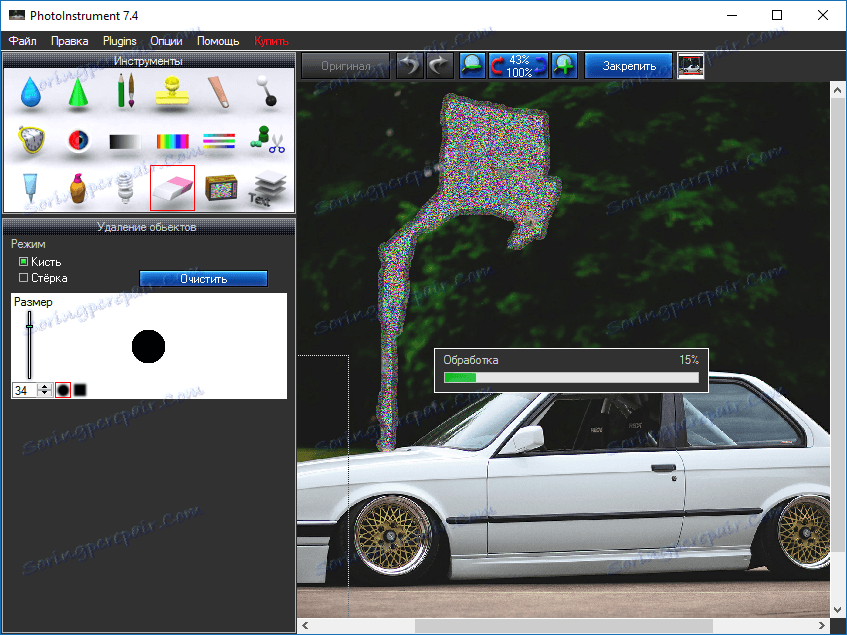
Task: Click the vertical scrollbar down arrow
Action: [838, 611]
